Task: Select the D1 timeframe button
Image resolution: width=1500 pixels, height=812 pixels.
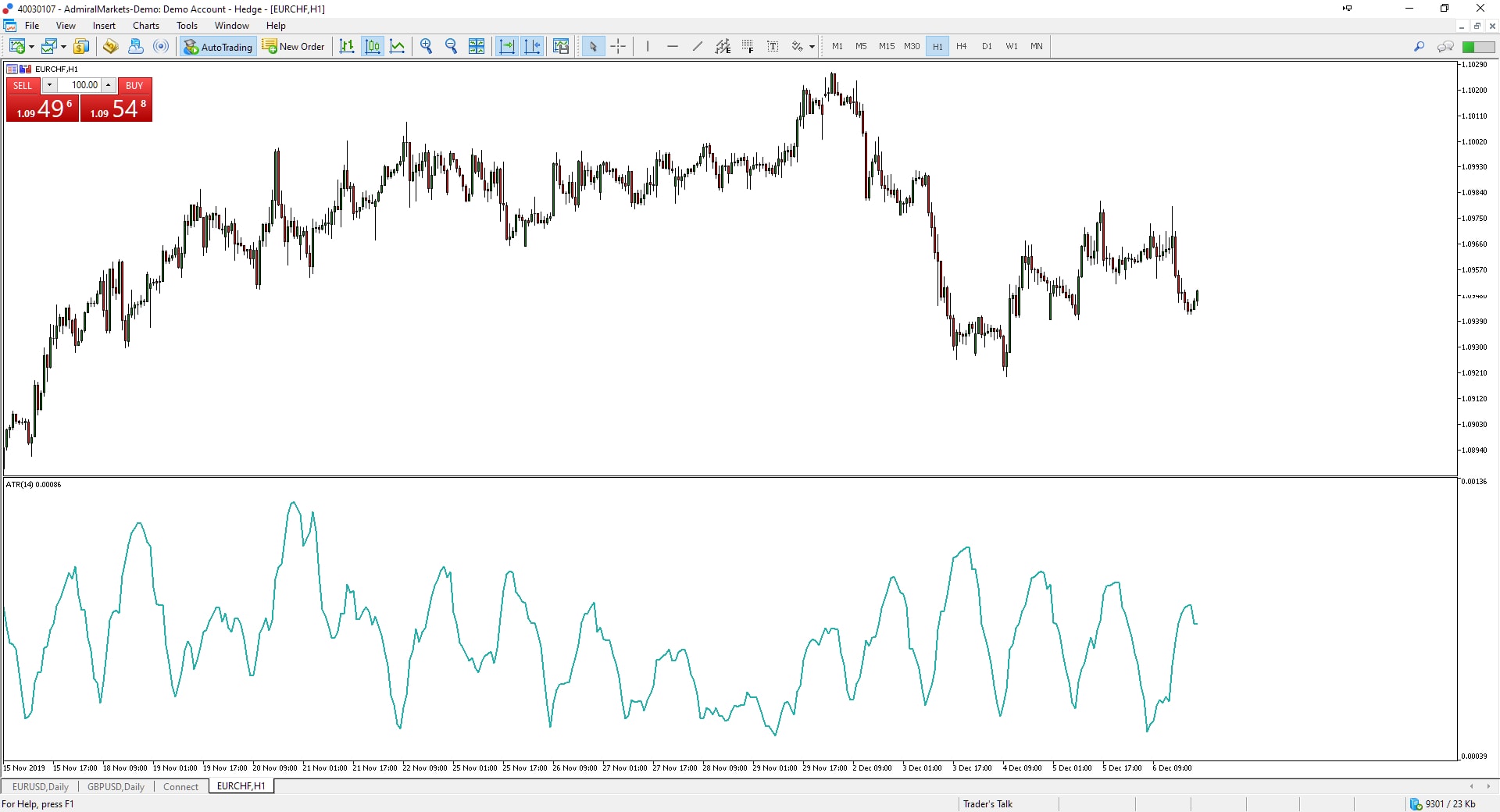Action: [987, 47]
